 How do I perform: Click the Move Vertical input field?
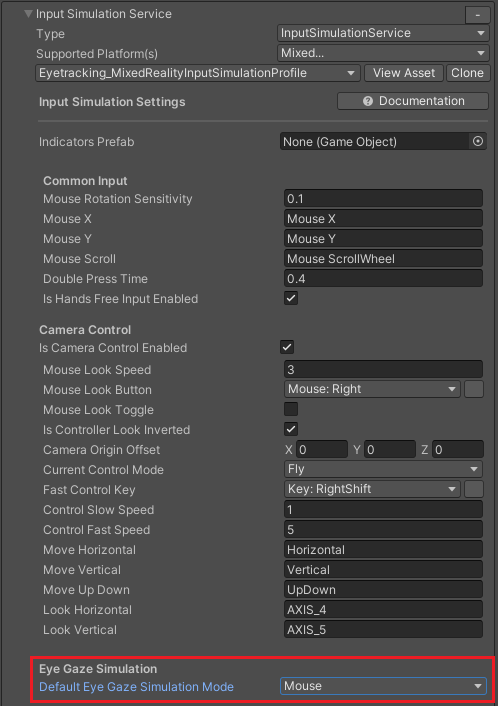383,570
